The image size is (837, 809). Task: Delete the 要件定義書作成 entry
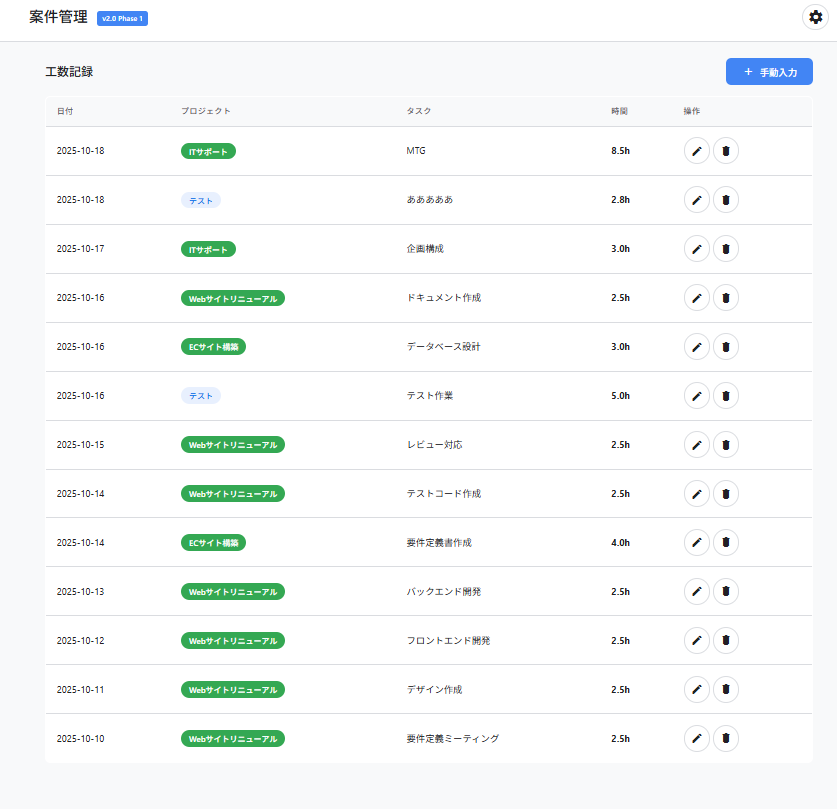pyautogui.click(x=726, y=543)
